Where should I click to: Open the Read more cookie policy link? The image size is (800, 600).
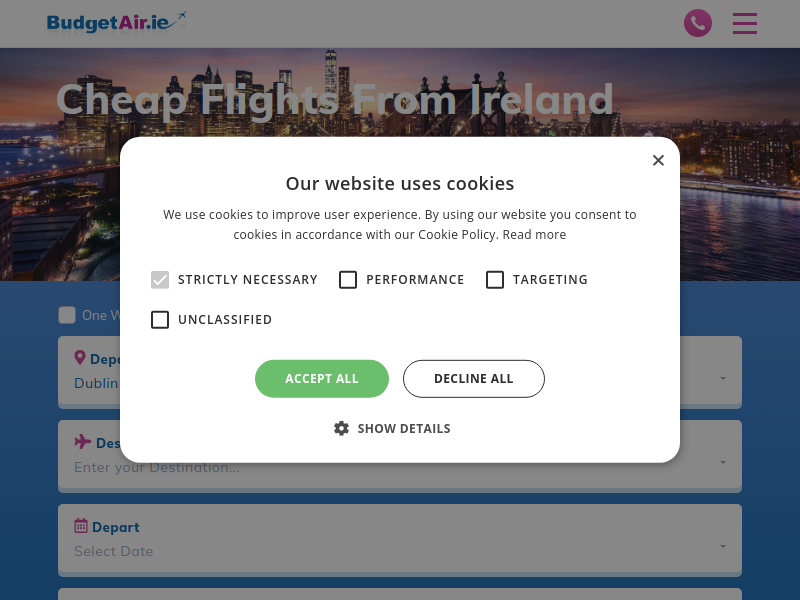534,235
